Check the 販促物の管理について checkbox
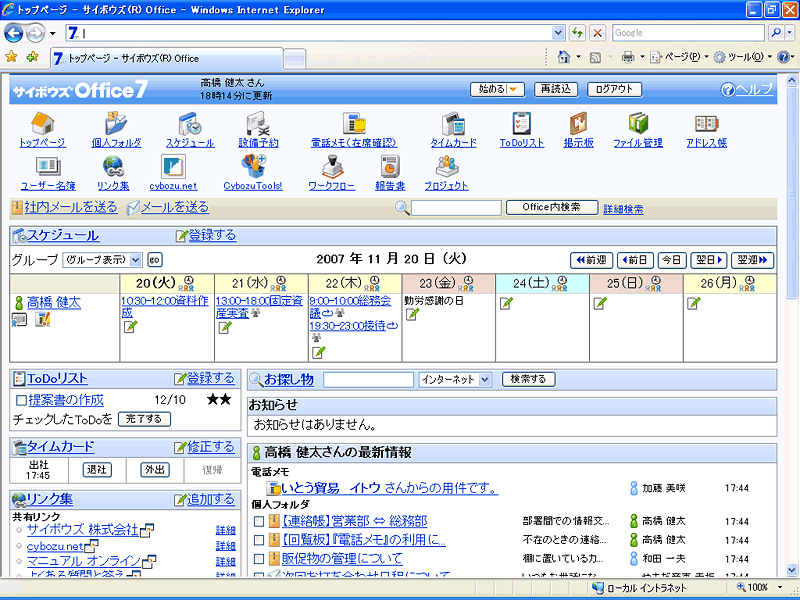The width and height of the screenshot is (800, 600). 259,559
